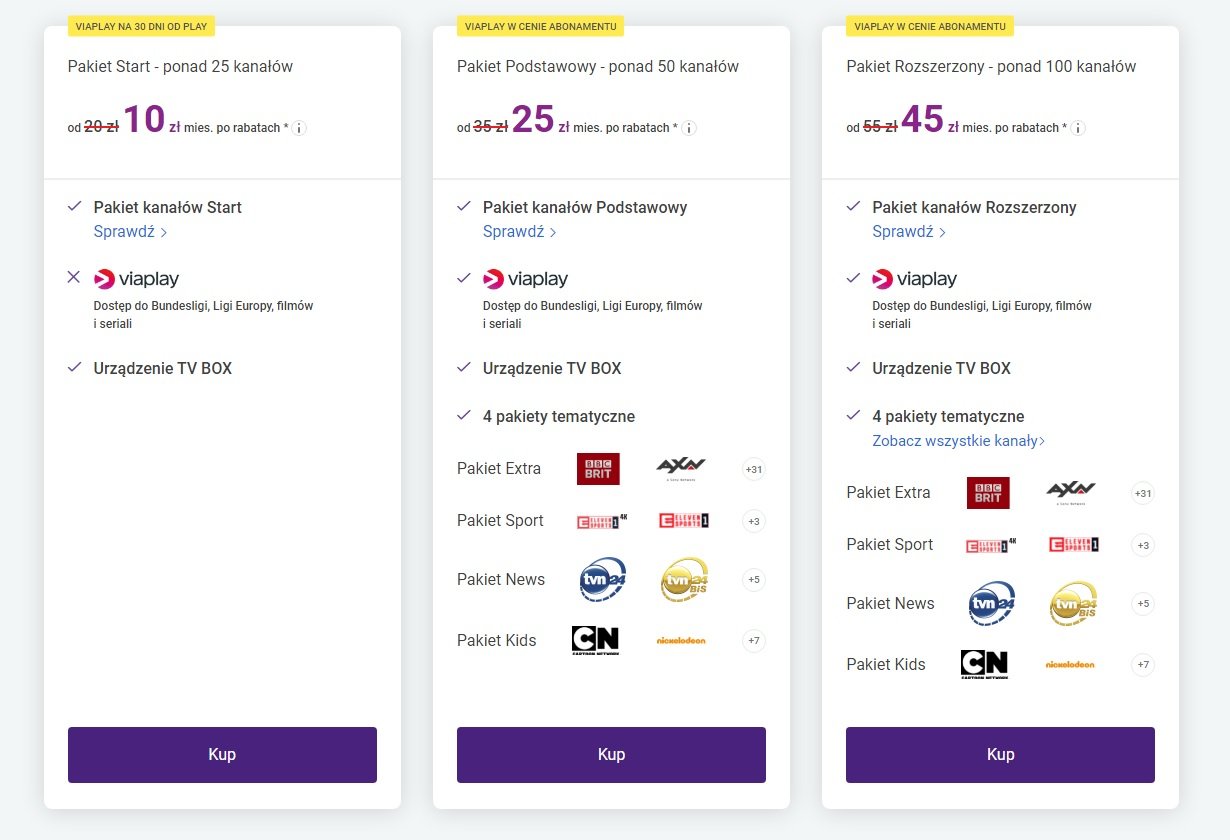The height and width of the screenshot is (840, 1230).
Task: Open Sprawdź link under Pakiet kanałów Start
Action: click(130, 232)
